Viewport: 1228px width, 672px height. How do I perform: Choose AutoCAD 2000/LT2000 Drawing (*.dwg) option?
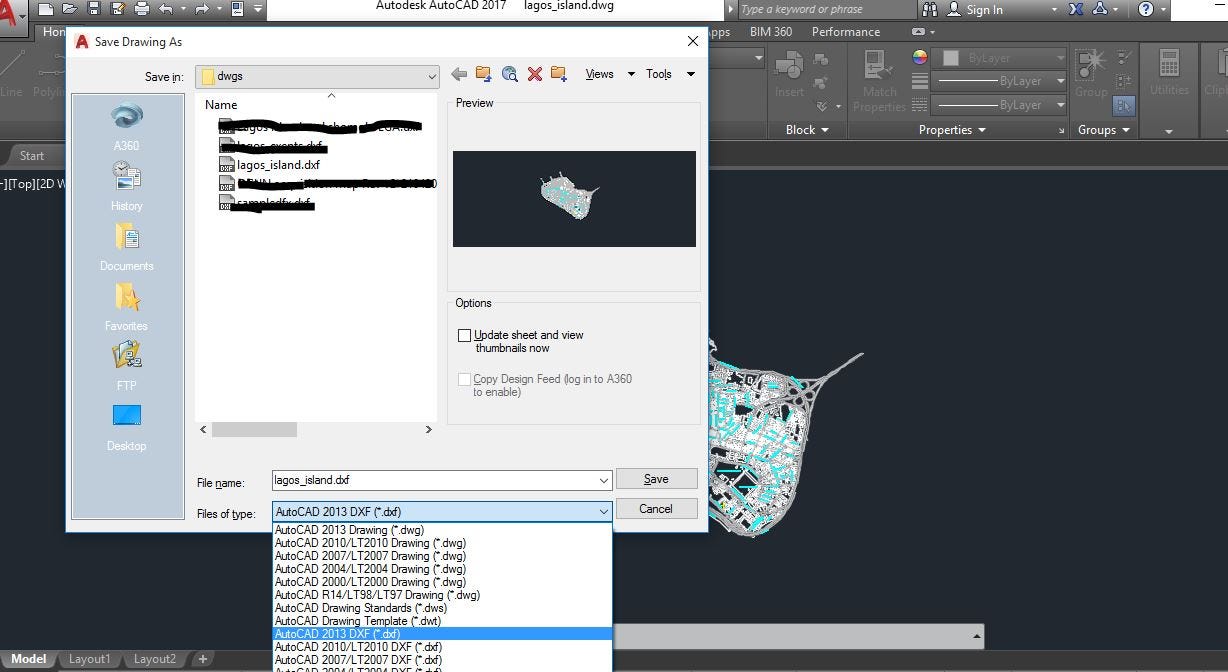(x=442, y=582)
